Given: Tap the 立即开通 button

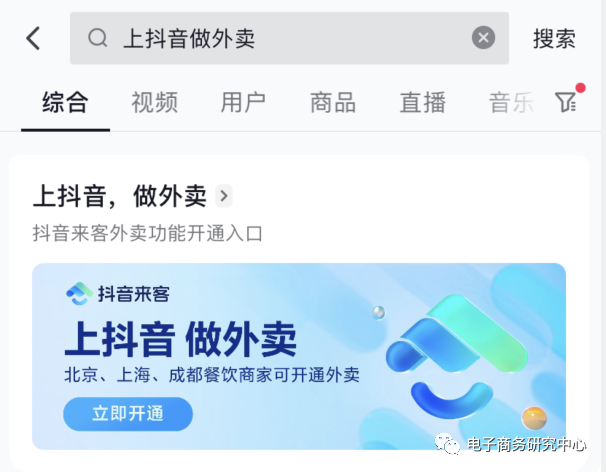Looking at the screenshot, I should [128, 414].
